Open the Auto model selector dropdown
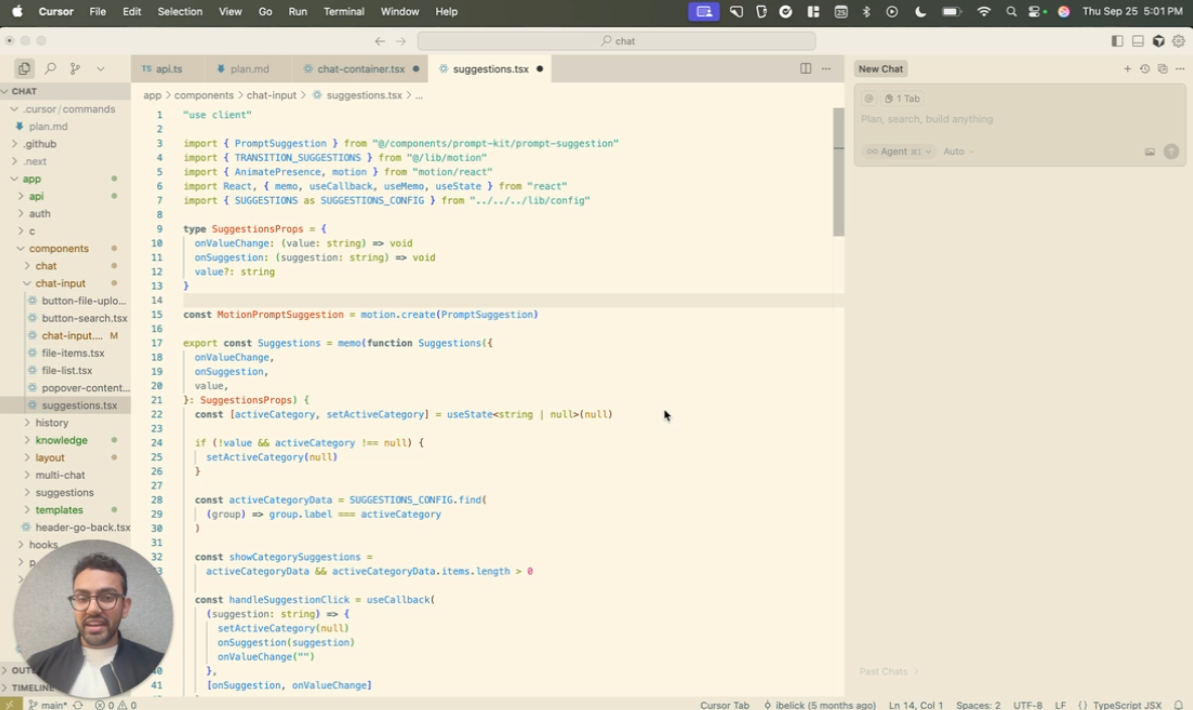 (958, 152)
